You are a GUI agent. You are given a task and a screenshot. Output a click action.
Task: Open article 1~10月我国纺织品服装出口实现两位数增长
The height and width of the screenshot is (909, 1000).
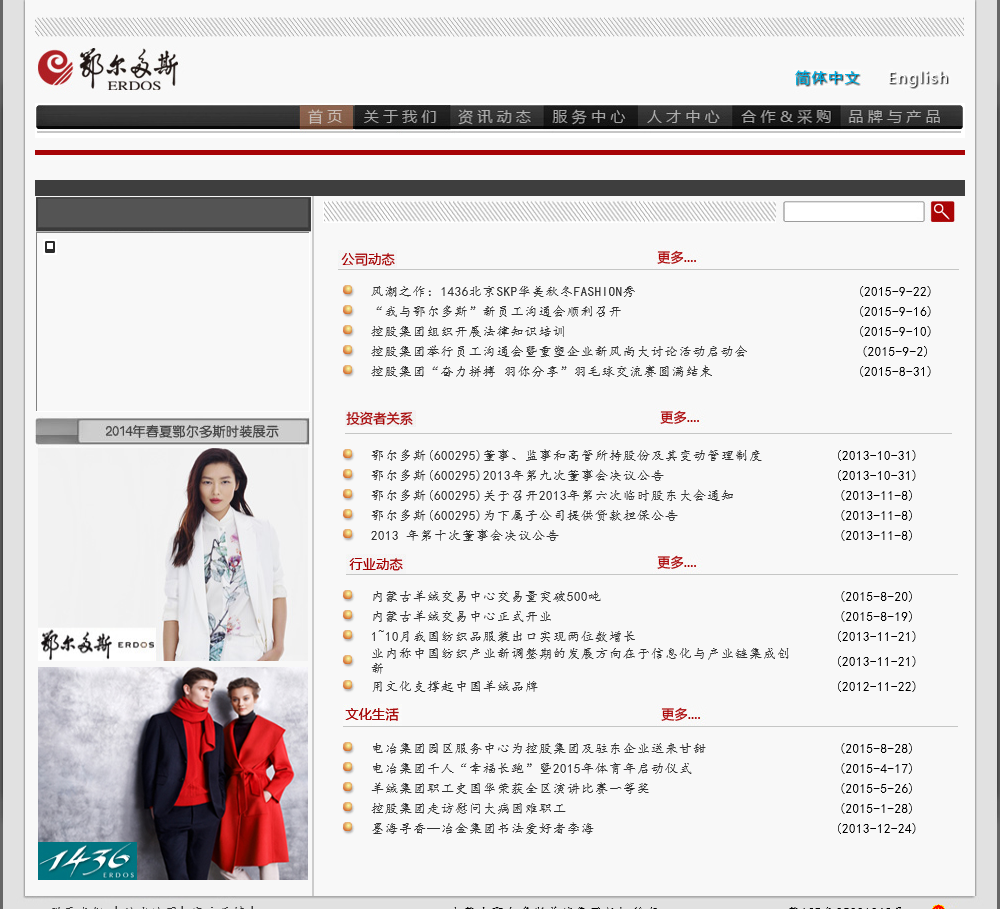point(503,636)
